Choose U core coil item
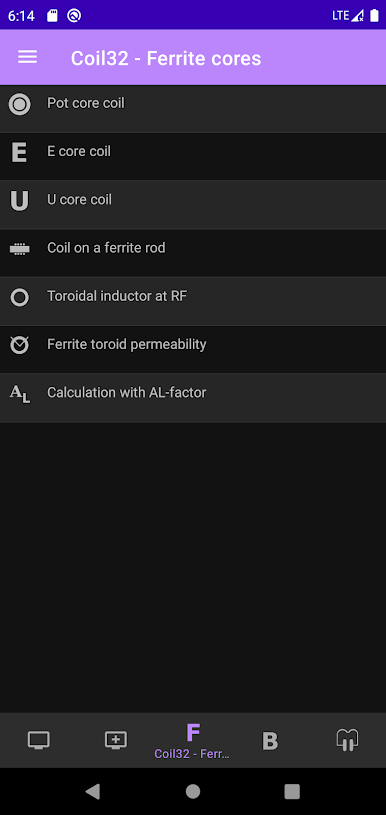The height and width of the screenshot is (815, 386). (x=193, y=205)
